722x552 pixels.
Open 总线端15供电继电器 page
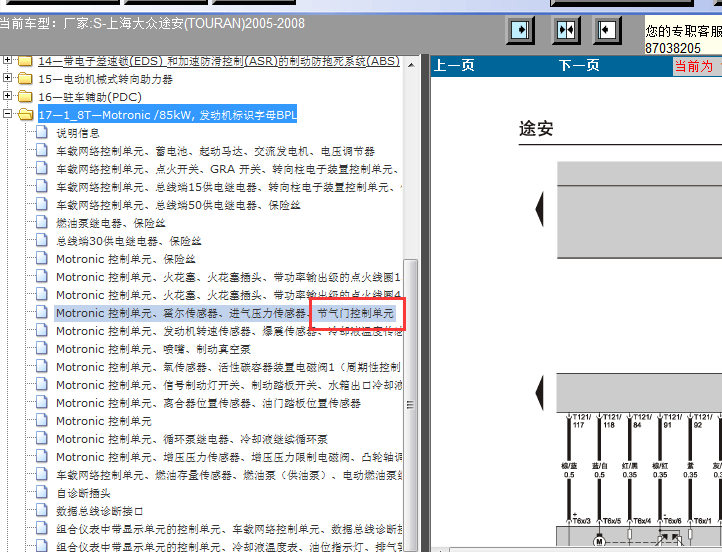[228, 187]
